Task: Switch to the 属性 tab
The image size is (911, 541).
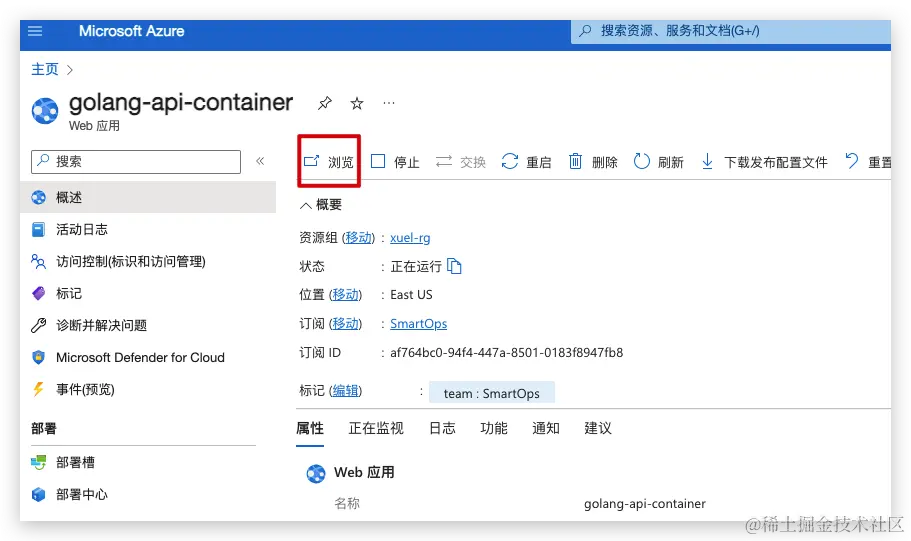Action: [310, 428]
